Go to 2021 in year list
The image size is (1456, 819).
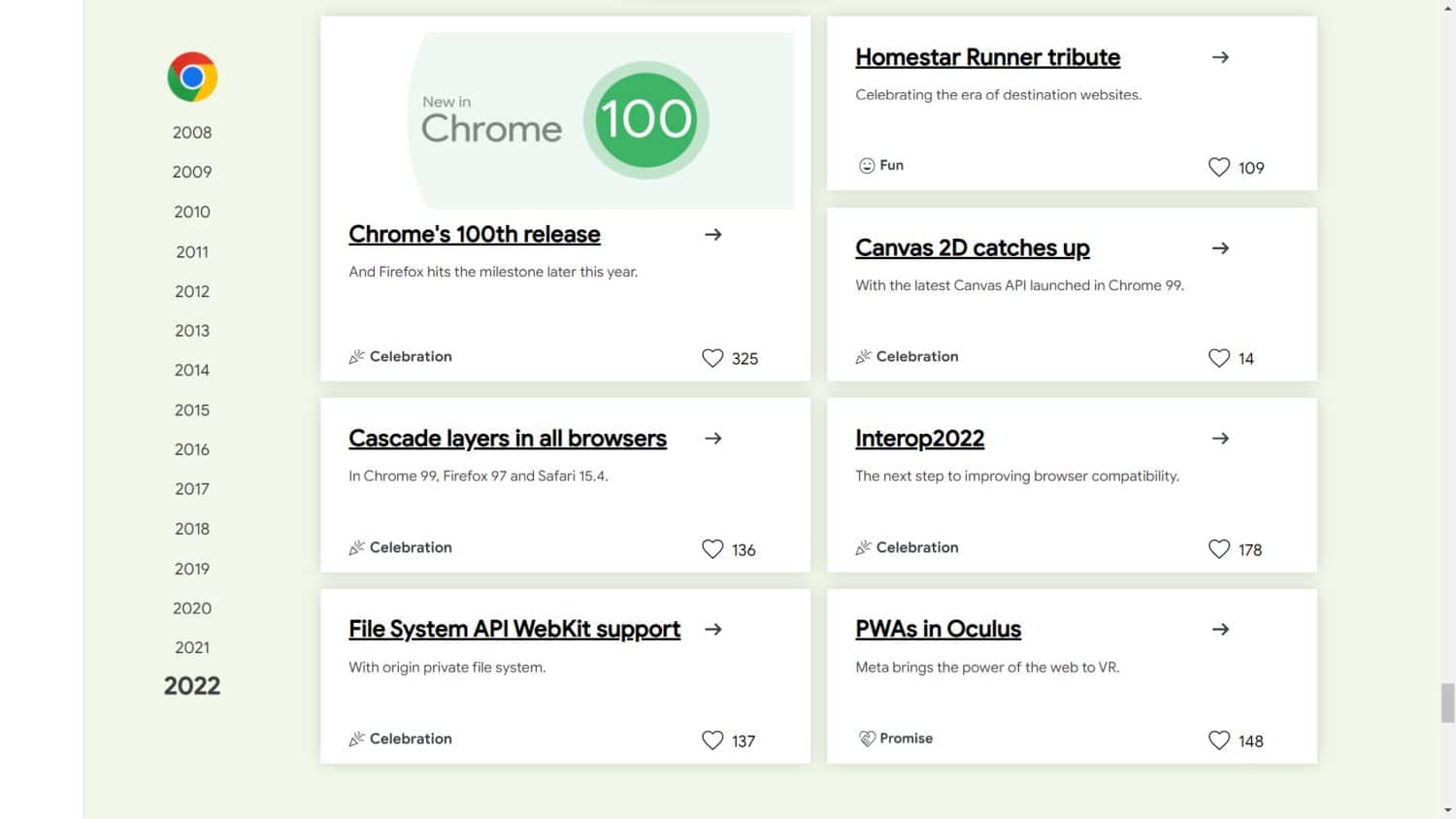[x=192, y=647]
